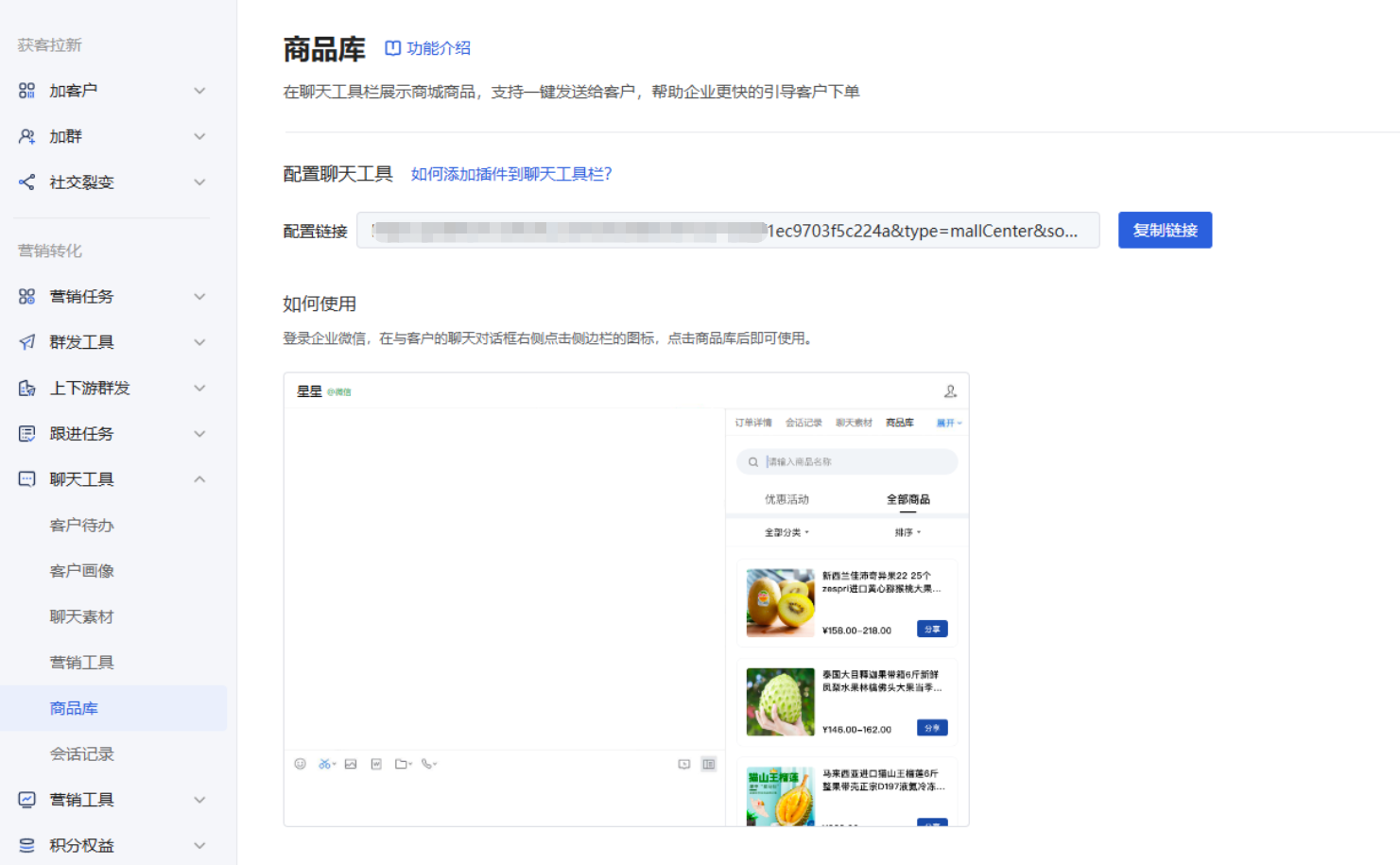Click the 跟进任务 list icon
This screenshot has width=1400, height=865.
coord(26,434)
